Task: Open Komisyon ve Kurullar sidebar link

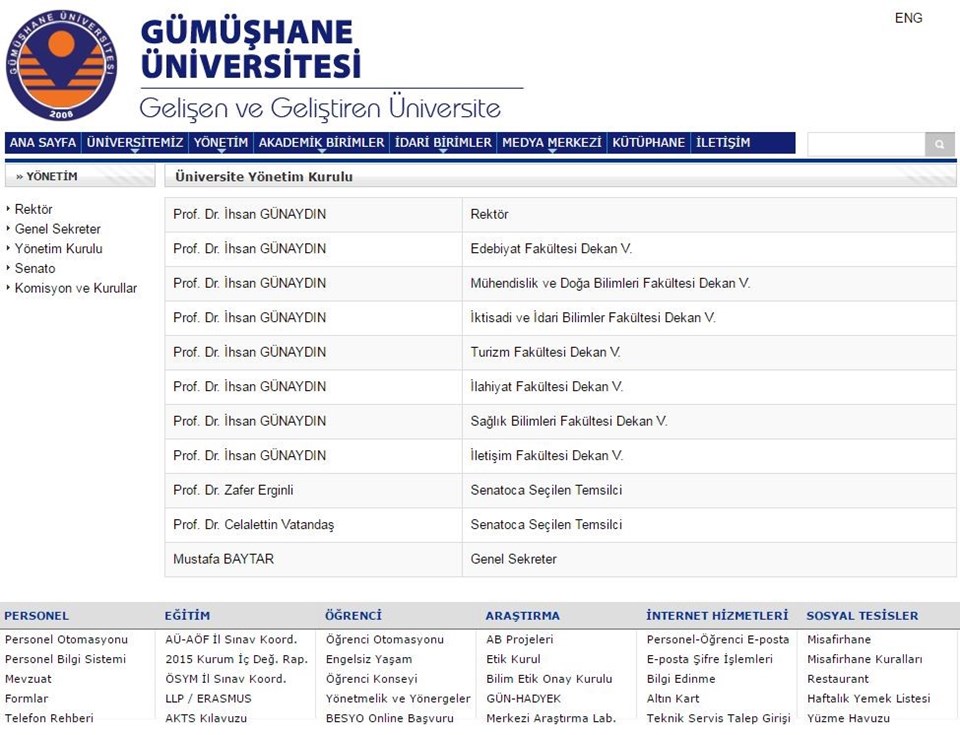Action: coord(76,288)
